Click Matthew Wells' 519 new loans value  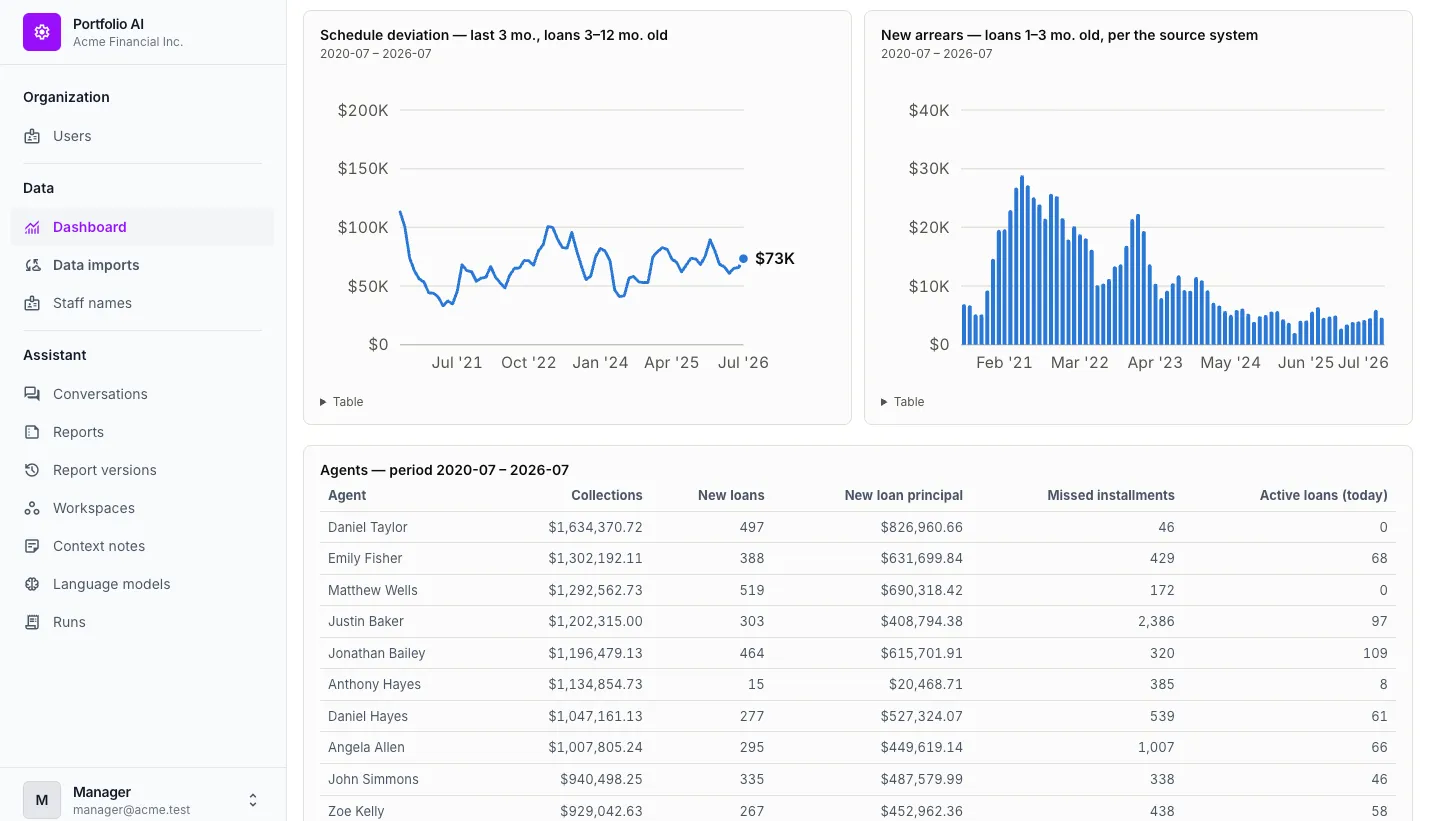[x=751, y=590]
